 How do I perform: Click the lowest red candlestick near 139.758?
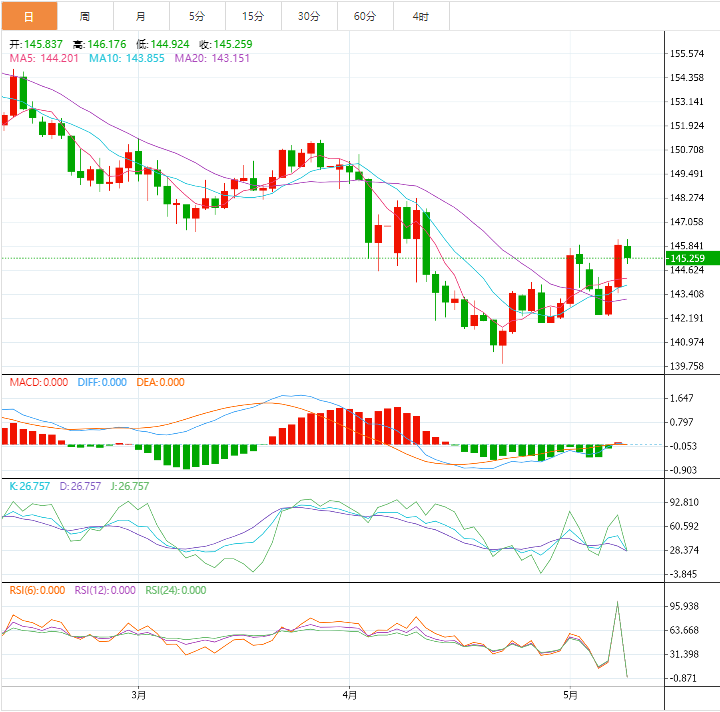[503, 338]
